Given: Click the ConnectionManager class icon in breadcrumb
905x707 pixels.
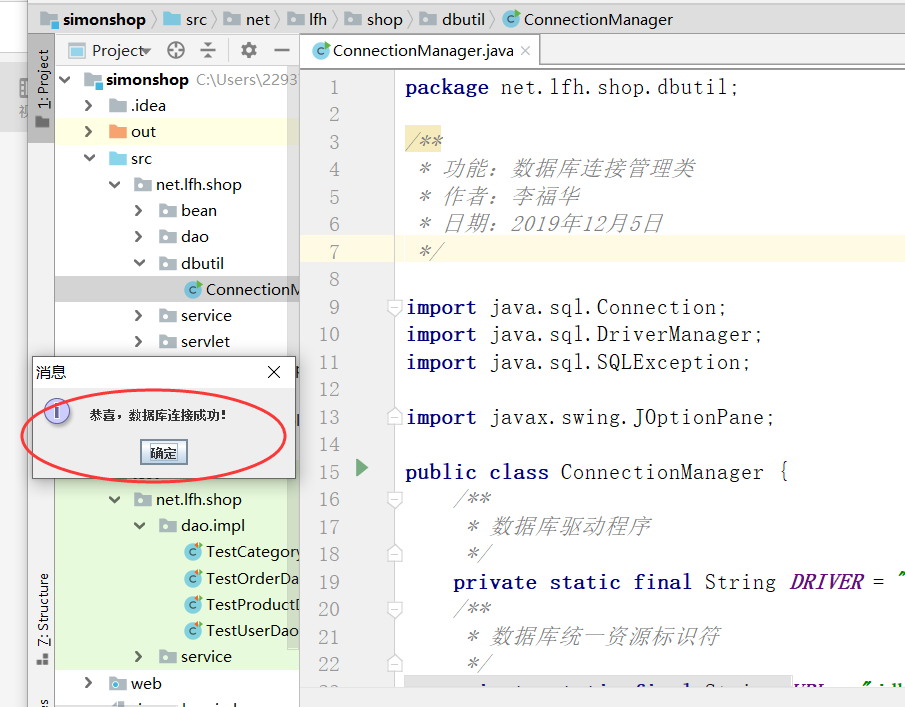Looking at the screenshot, I should (x=511, y=19).
